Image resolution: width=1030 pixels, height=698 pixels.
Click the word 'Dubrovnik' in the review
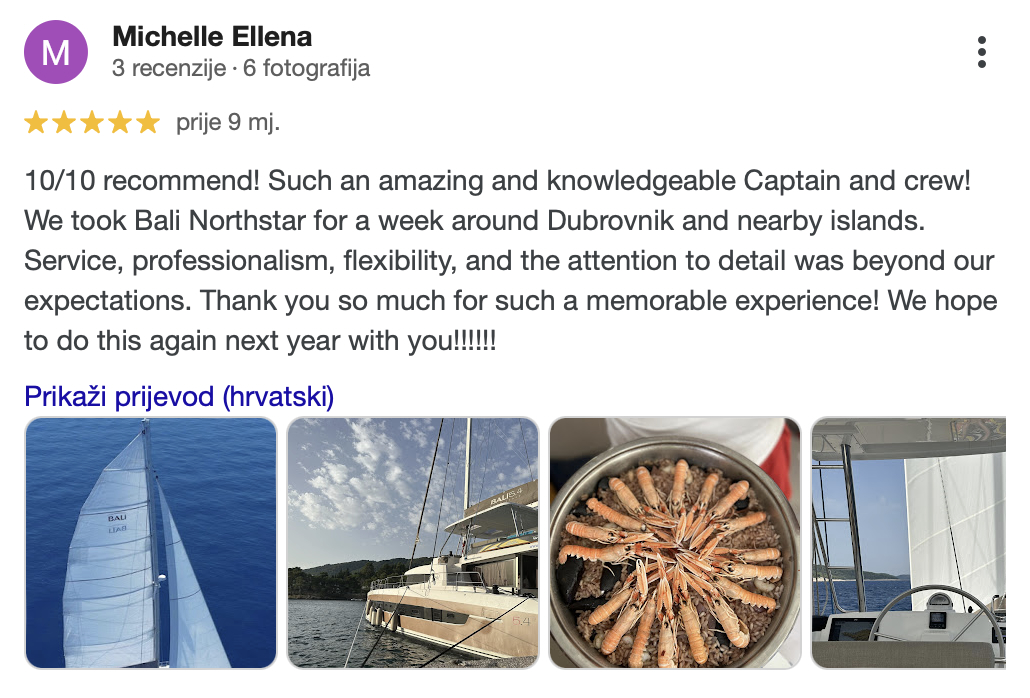pyautogui.click(x=610, y=221)
